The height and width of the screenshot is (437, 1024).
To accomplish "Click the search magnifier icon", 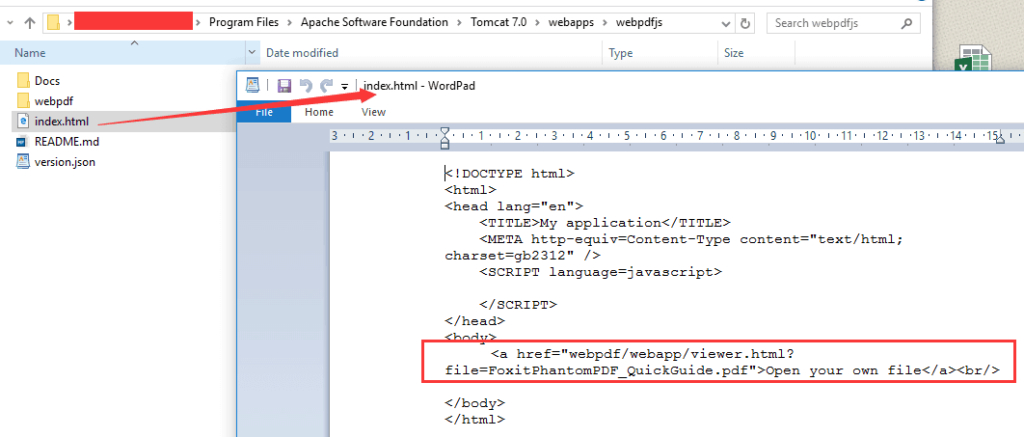I will (906, 23).
